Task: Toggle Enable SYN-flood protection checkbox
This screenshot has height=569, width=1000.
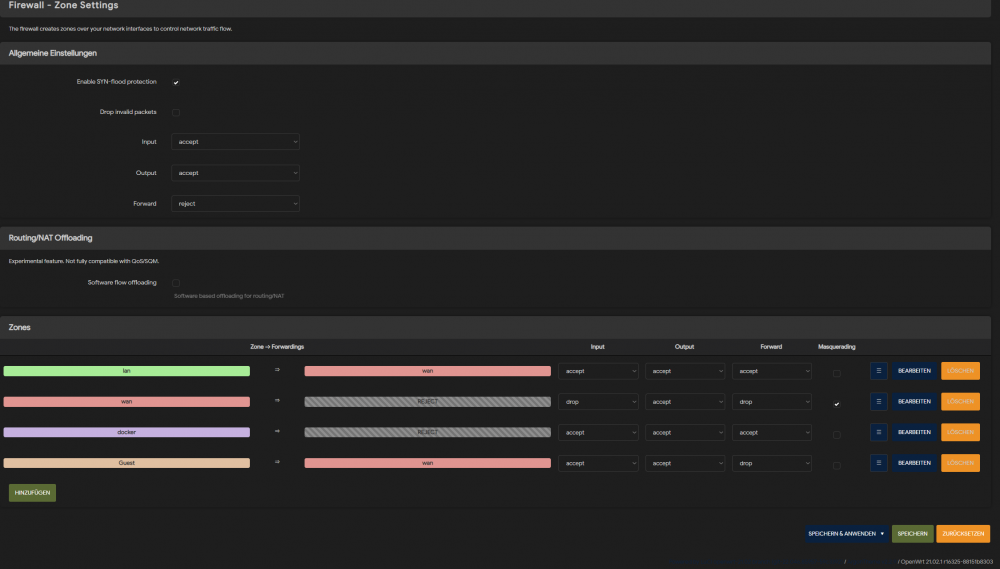Action: (176, 82)
